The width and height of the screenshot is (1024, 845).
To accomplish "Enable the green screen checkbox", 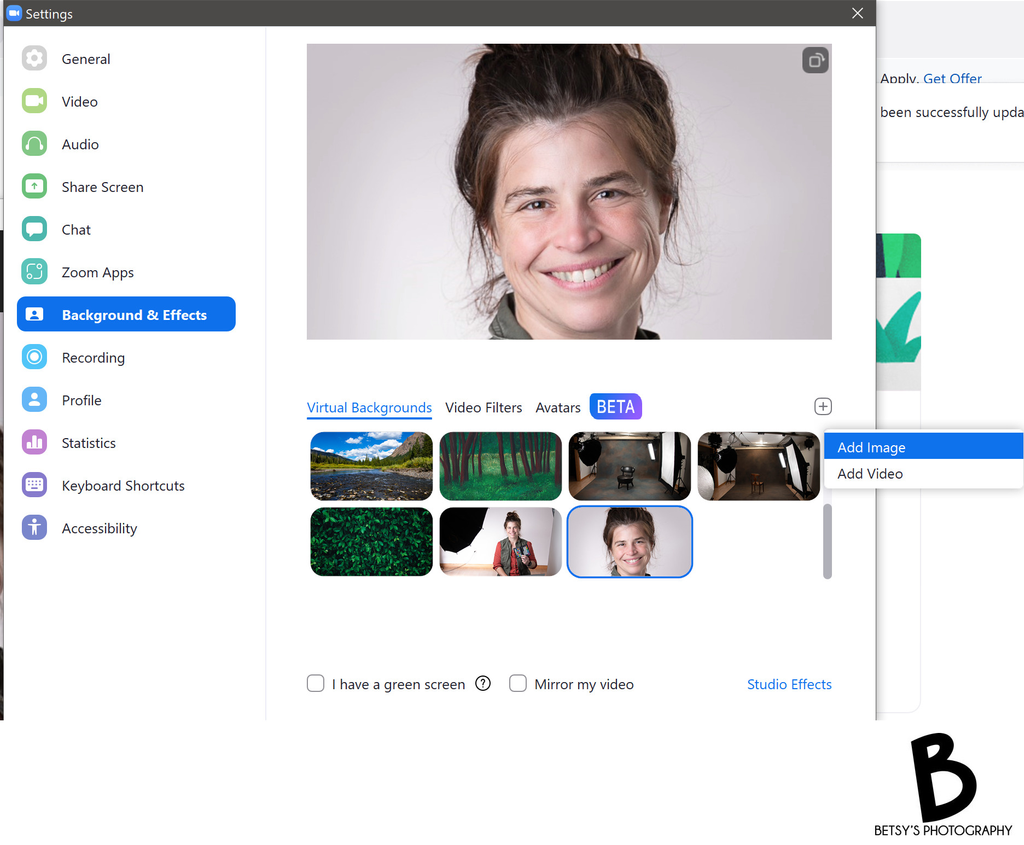I will pyautogui.click(x=316, y=684).
